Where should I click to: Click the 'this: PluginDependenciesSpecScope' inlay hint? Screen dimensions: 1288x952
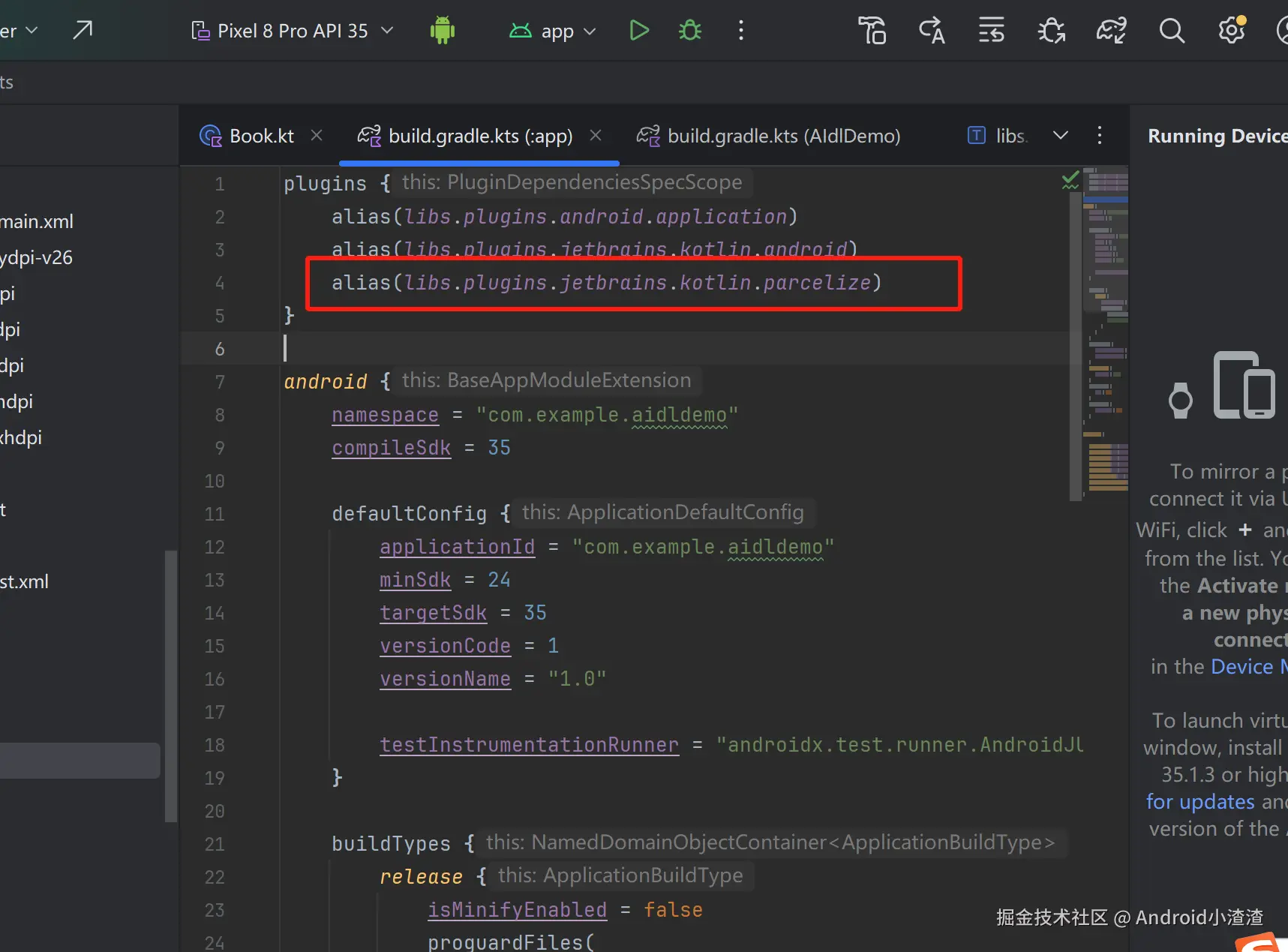point(572,182)
